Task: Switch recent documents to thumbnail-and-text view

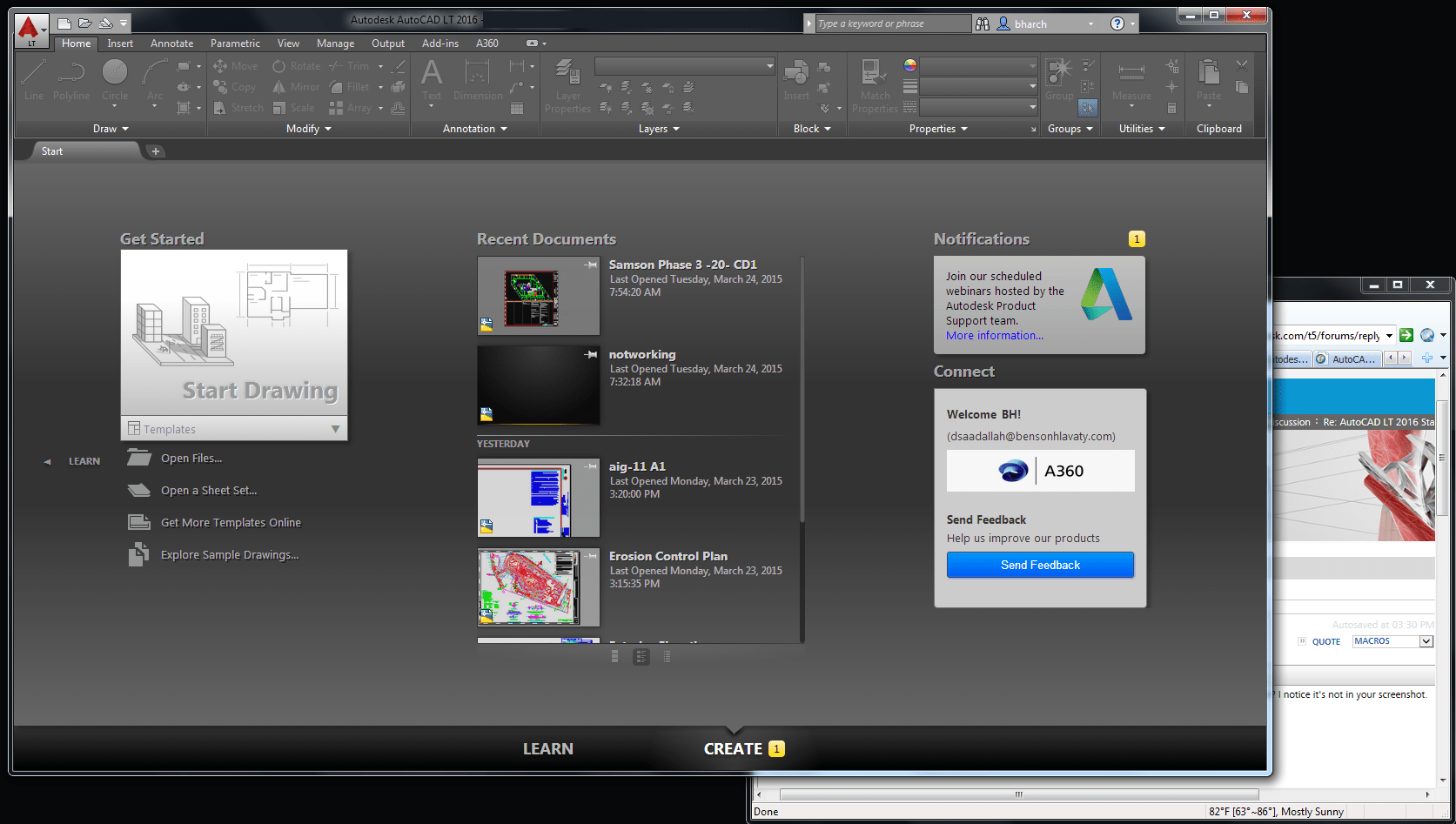Action: tap(641, 657)
